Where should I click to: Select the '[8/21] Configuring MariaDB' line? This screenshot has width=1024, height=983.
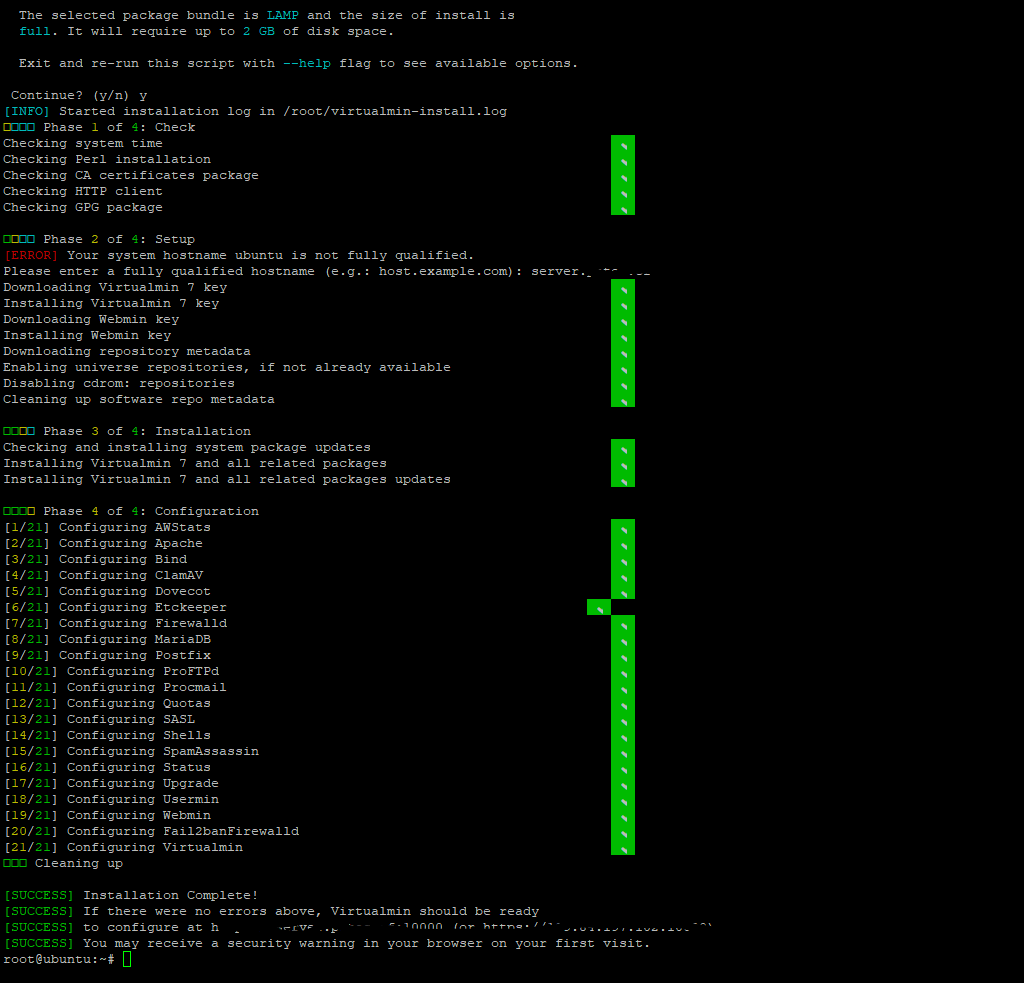point(107,639)
